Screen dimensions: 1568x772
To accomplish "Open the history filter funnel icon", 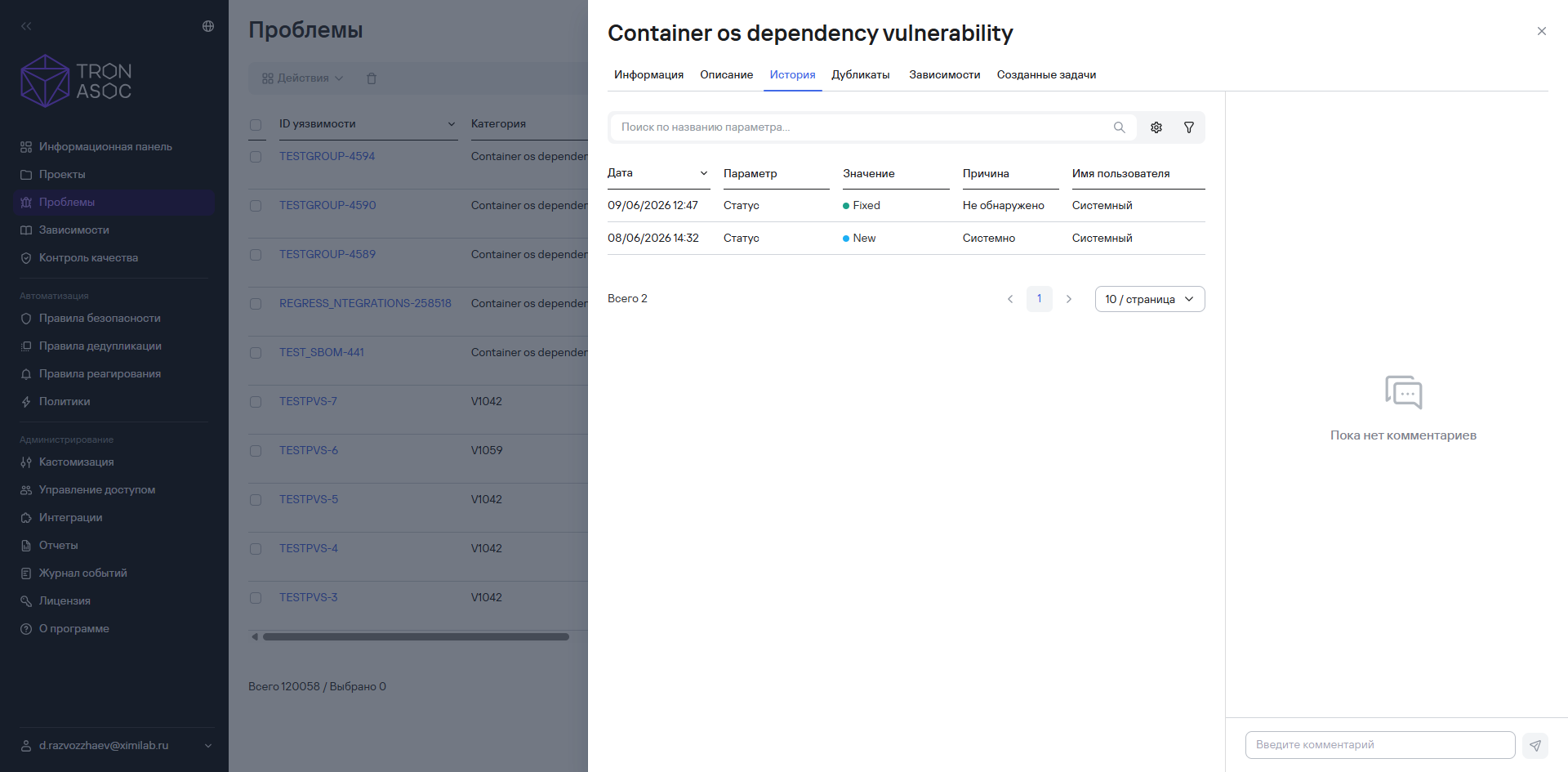I will pyautogui.click(x=1189, y=127).
